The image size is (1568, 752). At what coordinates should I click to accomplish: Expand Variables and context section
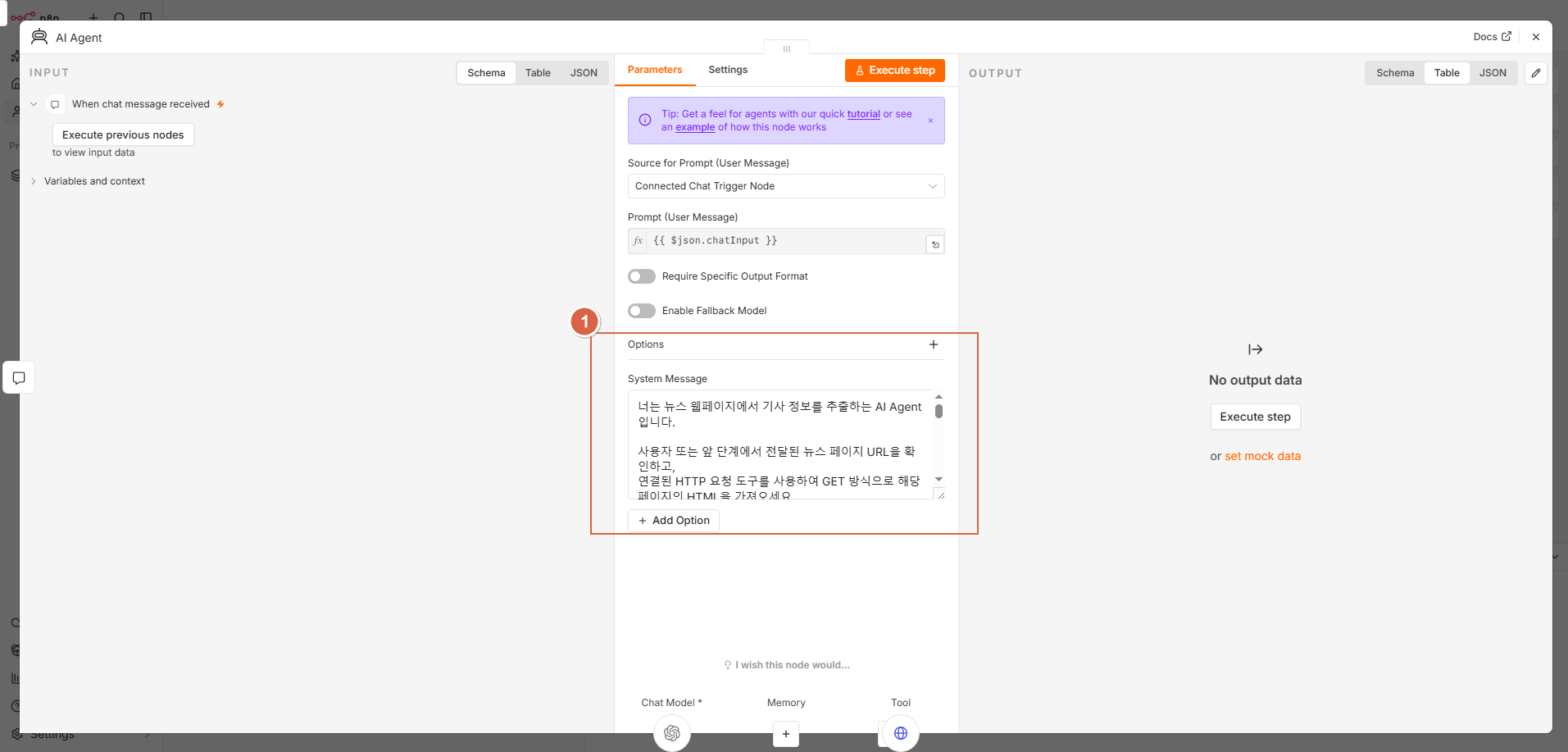[34, 181]
